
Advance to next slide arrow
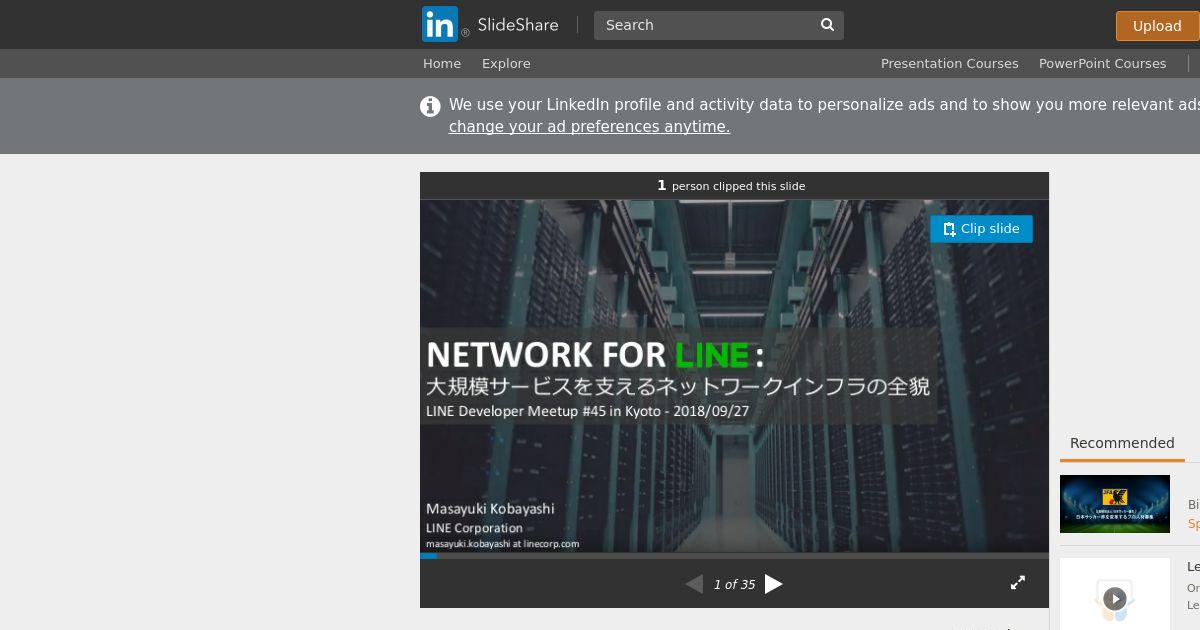pos(773,584)
